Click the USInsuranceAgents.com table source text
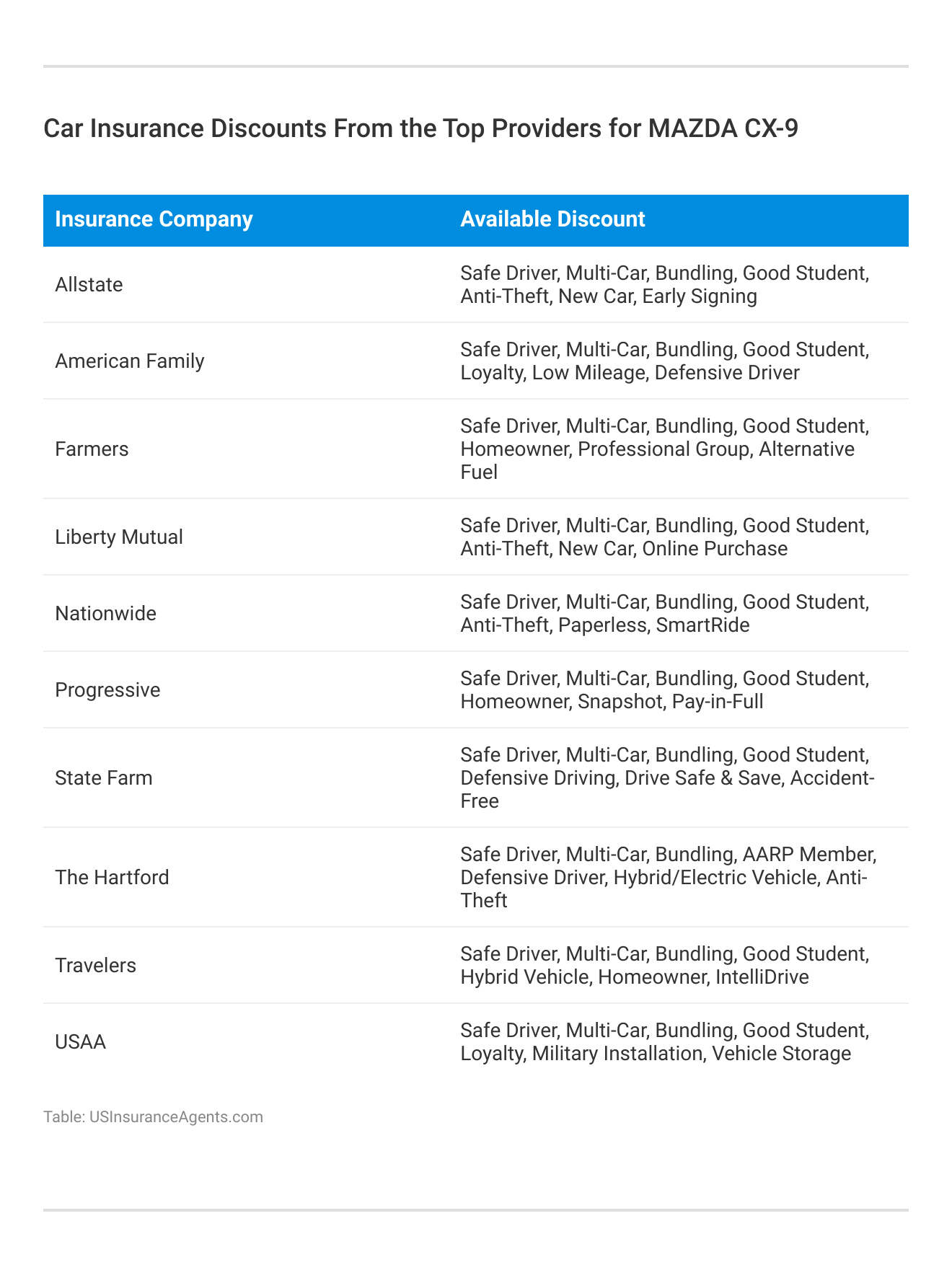 tap(153, 1117)
